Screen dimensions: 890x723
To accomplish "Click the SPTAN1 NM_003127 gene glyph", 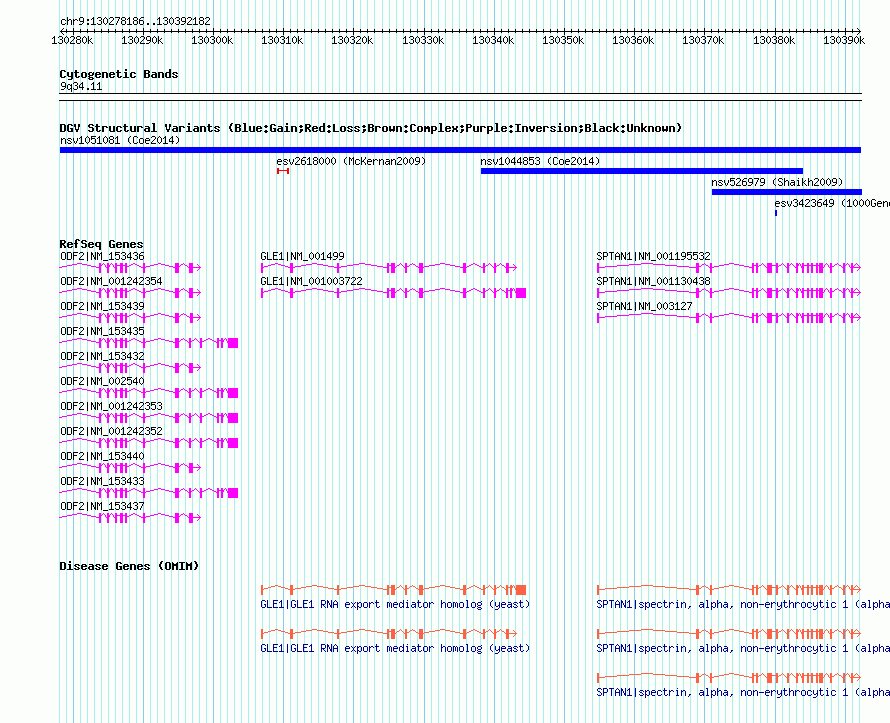I will click(x=729, y=318).
